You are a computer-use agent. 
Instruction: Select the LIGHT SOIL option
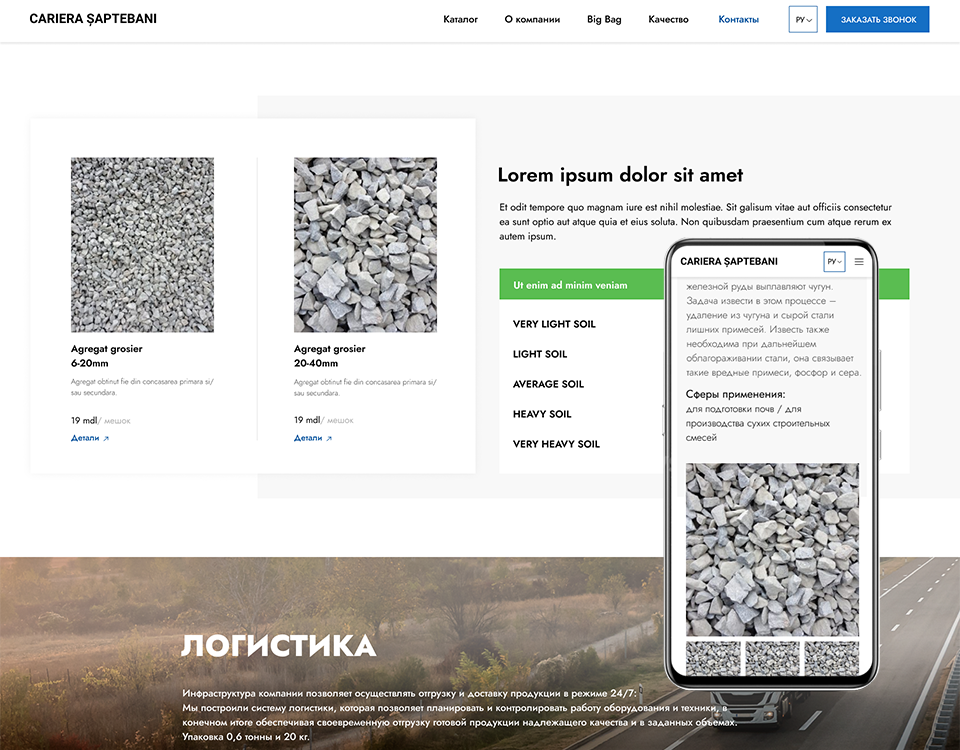540,354
